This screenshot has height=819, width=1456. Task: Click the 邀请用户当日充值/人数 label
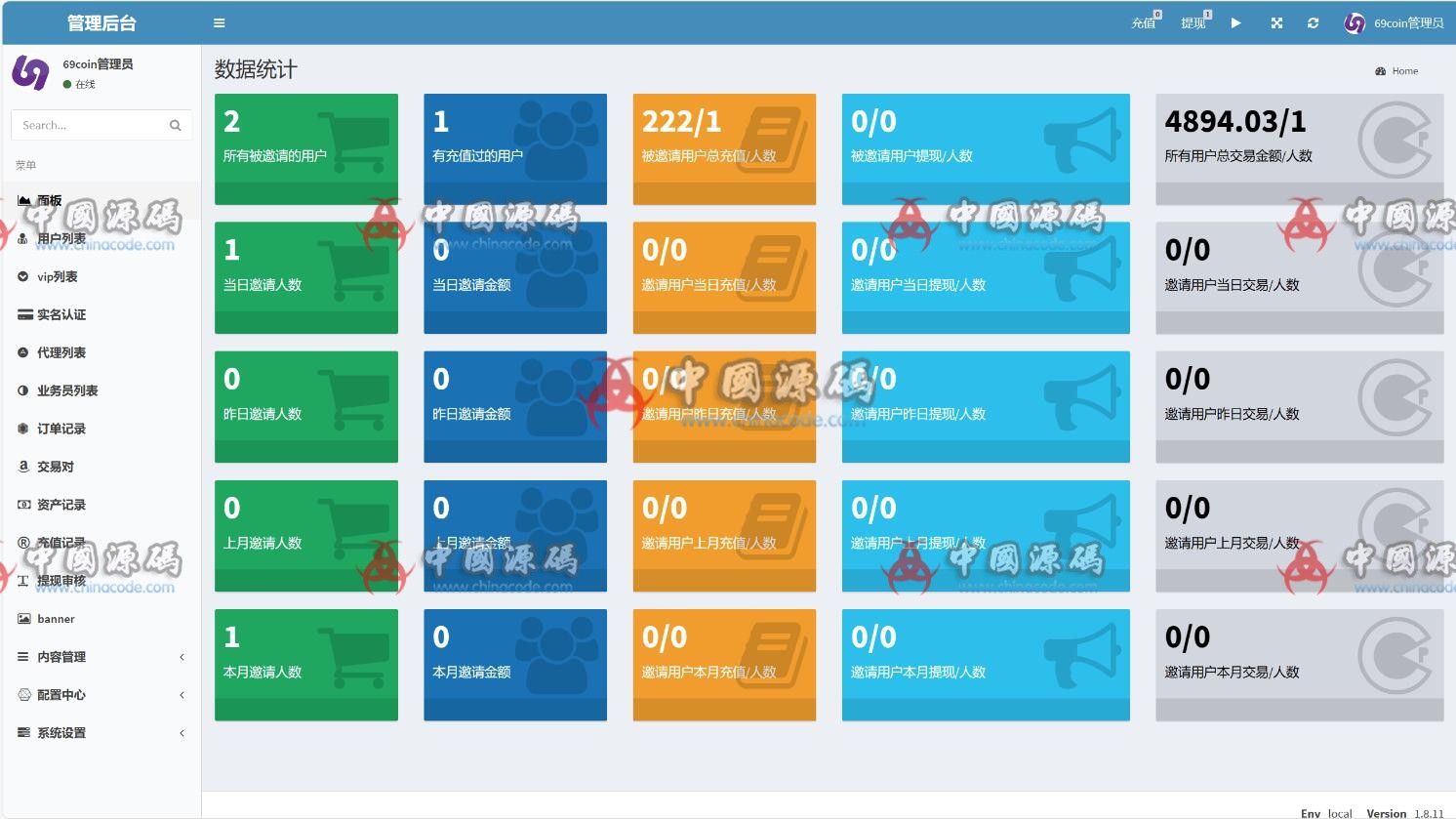pos(708,285)
